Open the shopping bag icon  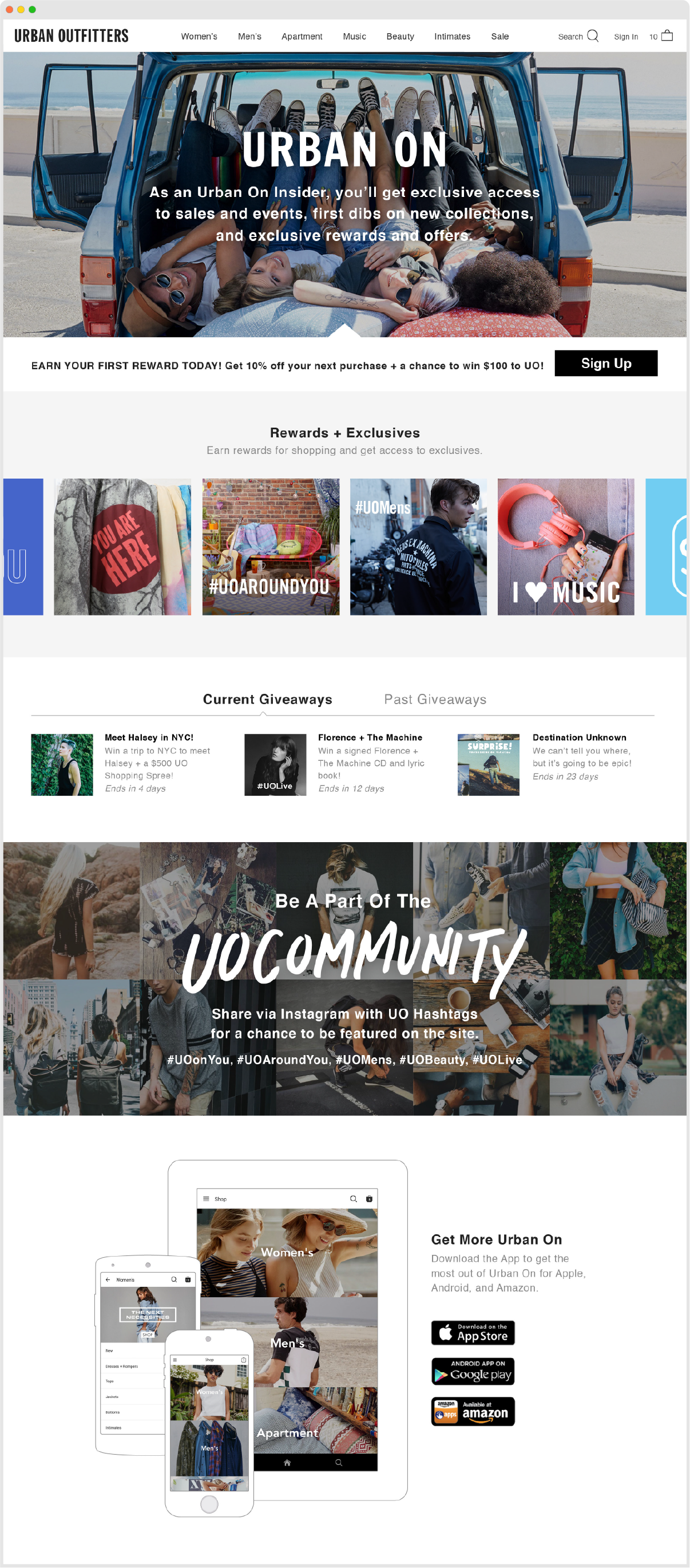pyautogui.click(x=667, y=35)
